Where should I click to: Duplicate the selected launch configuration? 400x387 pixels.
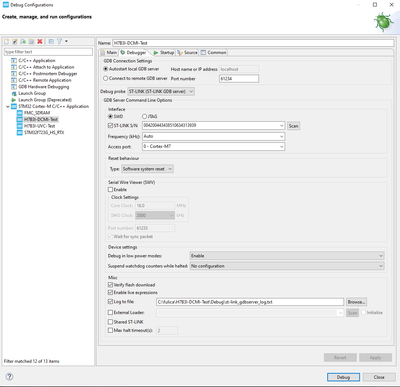pyautogui.click(x=31, y=41)
